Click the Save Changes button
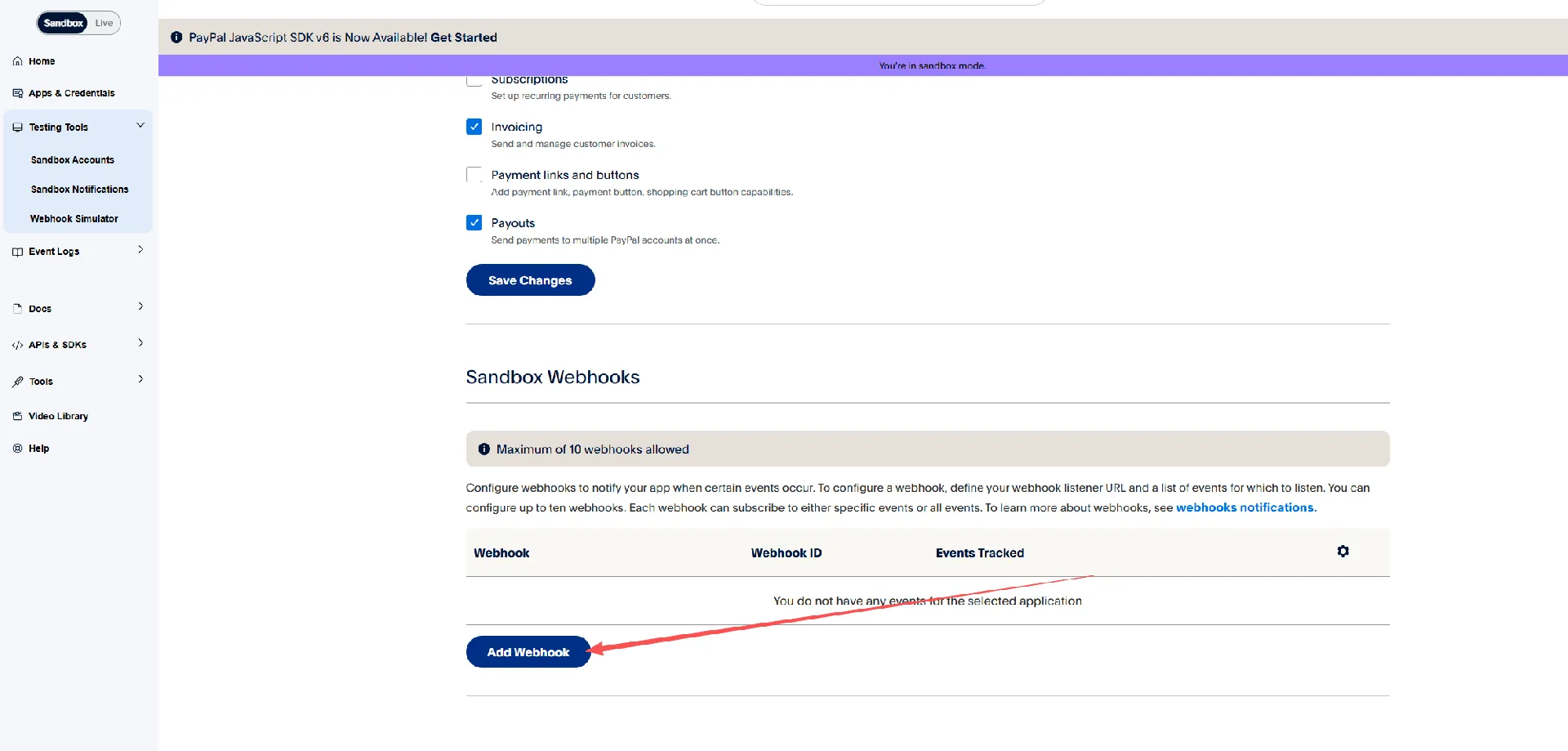The image size is (1568, 751). tap(530, 280)
